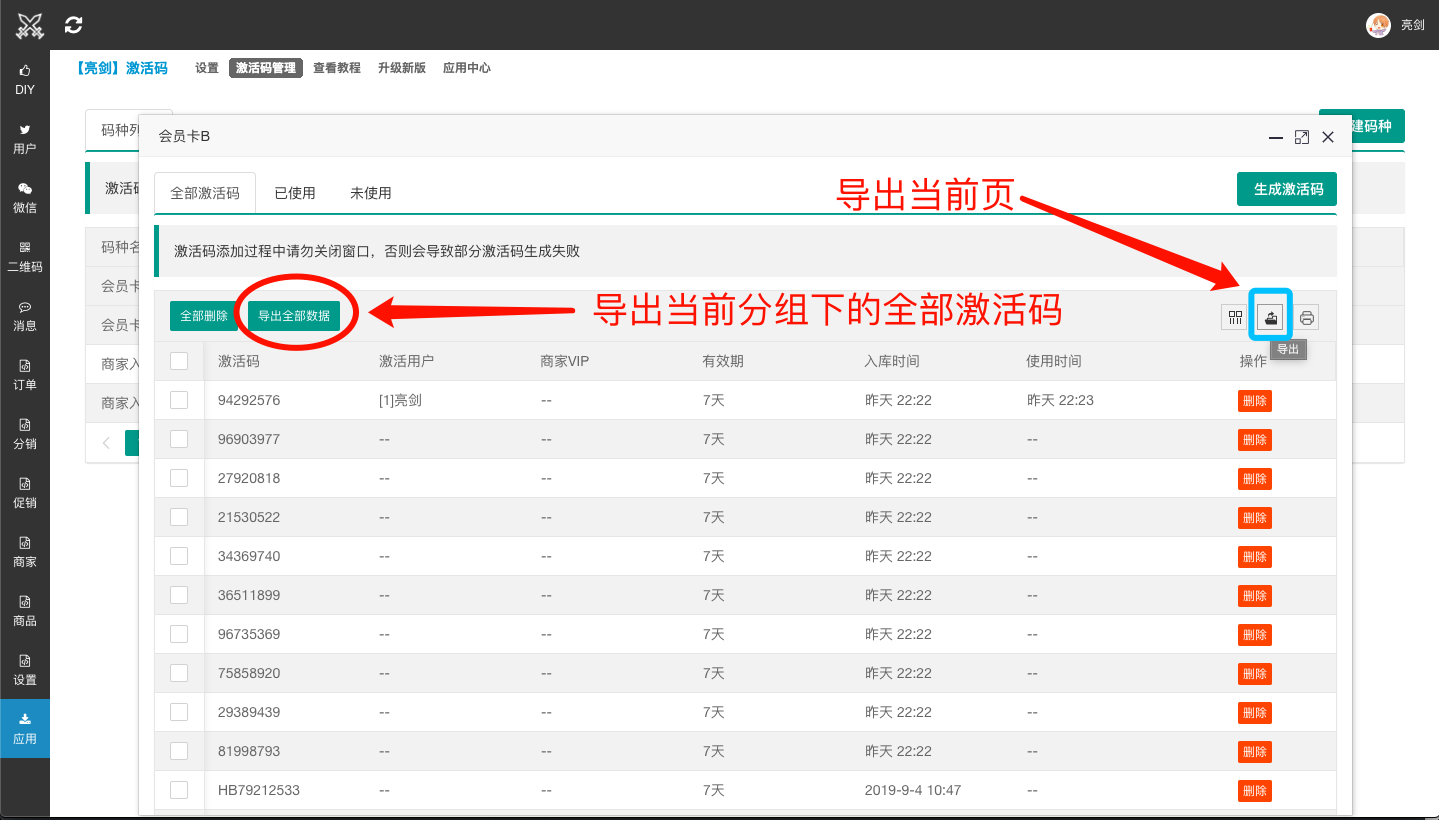This screenshot has height=820, width=1439.
Task: Open the column display settings grid icon
Action: click(x=1232, y=316)
